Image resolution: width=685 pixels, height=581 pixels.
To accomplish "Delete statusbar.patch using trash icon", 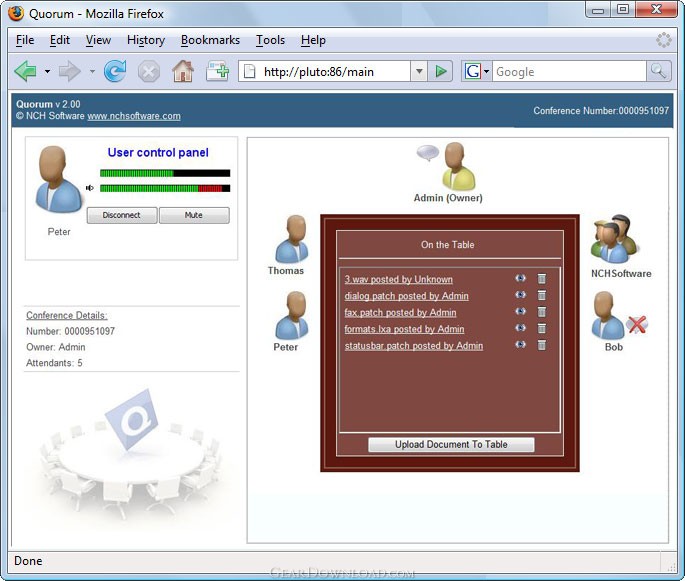I will click(x=542, y=345).
